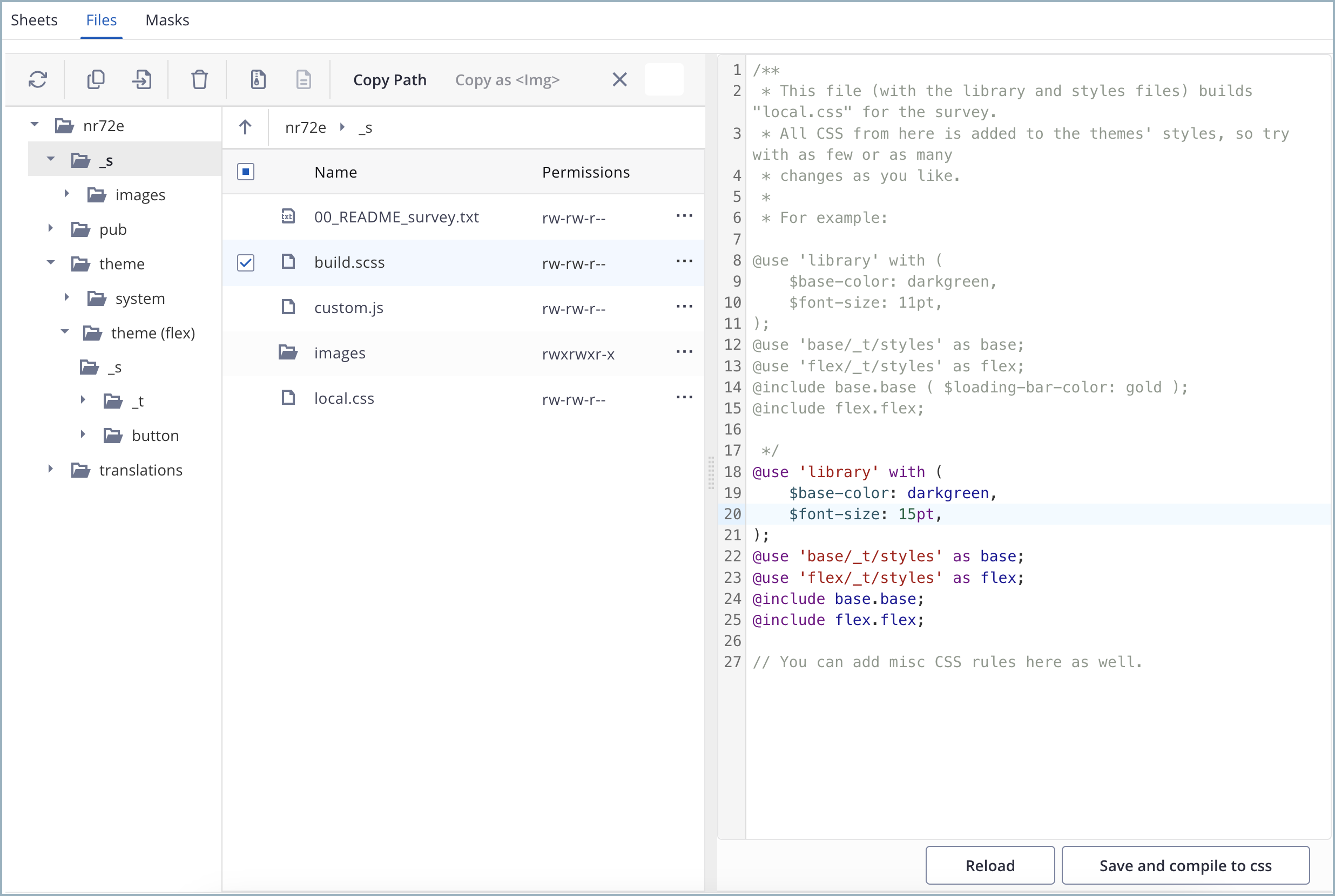Expand the translations tree node
Image resolution: width=1335 pixels, height=896 pixels.
(x=51, y=469)
